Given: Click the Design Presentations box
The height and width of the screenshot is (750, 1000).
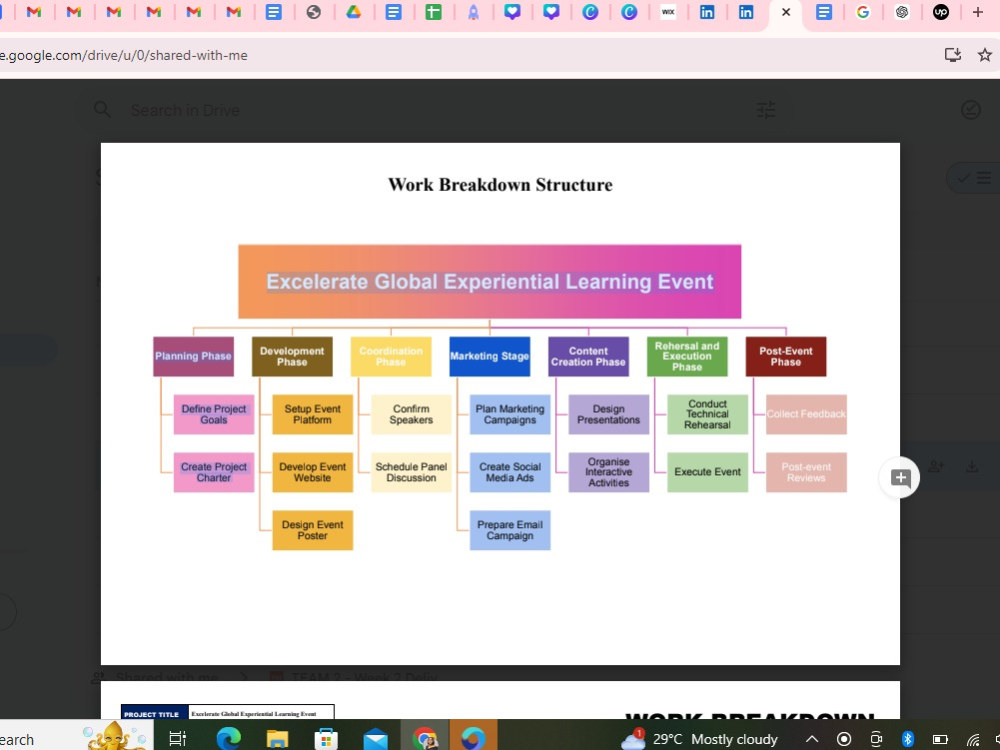Looking at the screenshot, I should (608, 414).
